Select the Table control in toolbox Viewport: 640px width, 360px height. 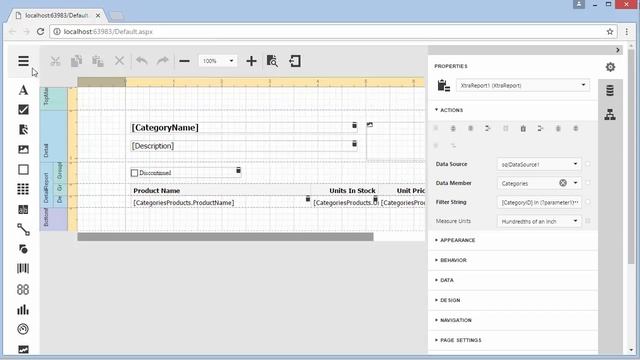[x=23, y=189]
